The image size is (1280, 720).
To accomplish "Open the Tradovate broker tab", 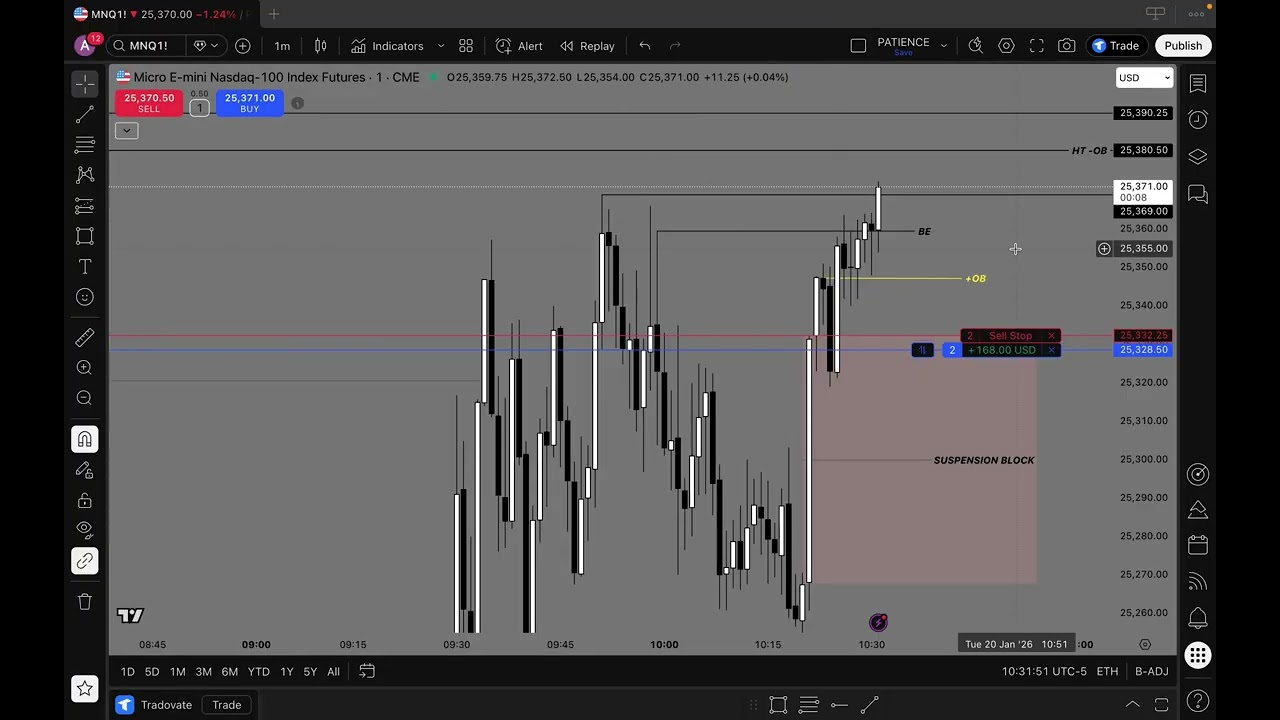I will (155, 705).
